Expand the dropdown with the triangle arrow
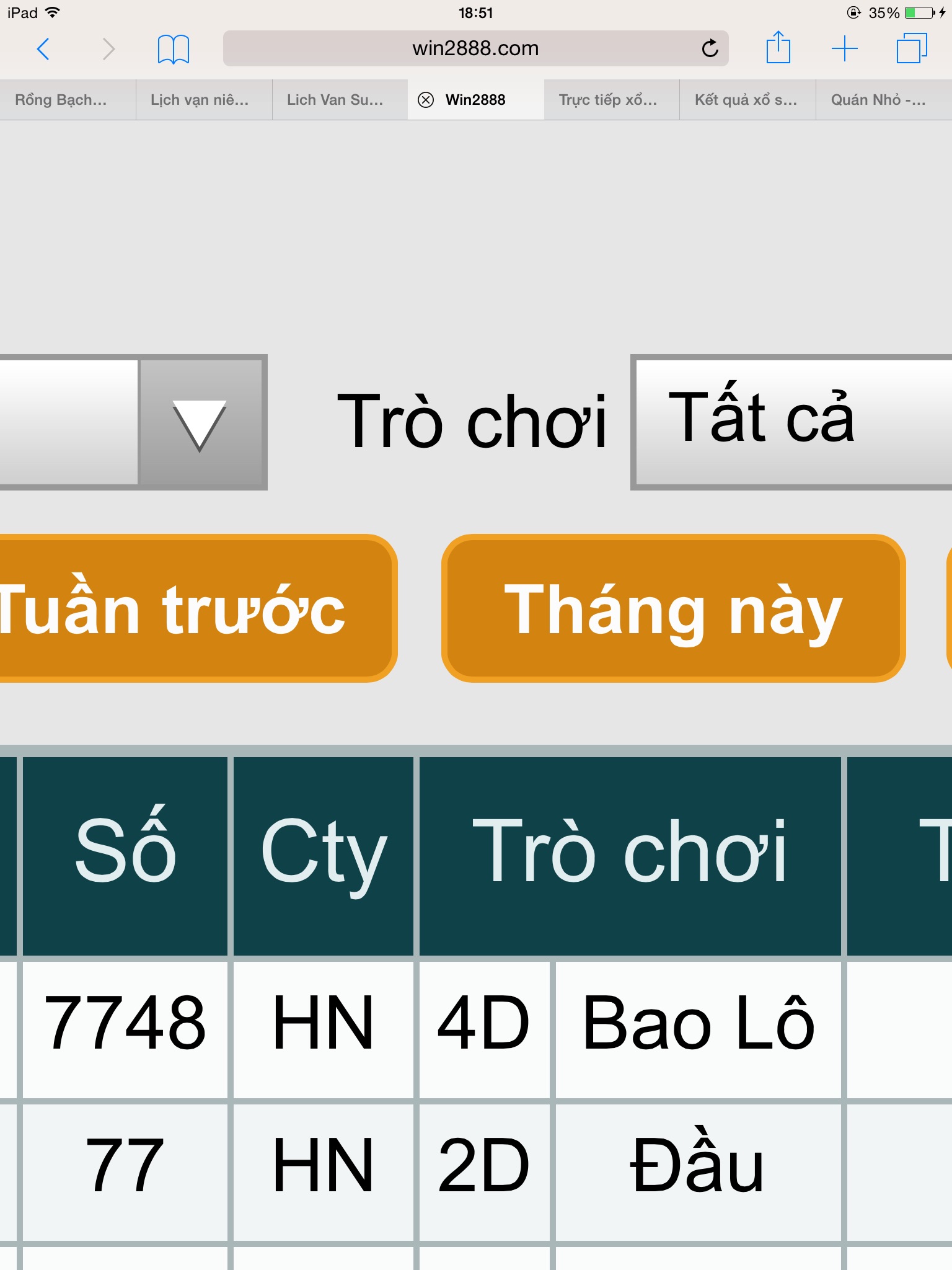 200,423
